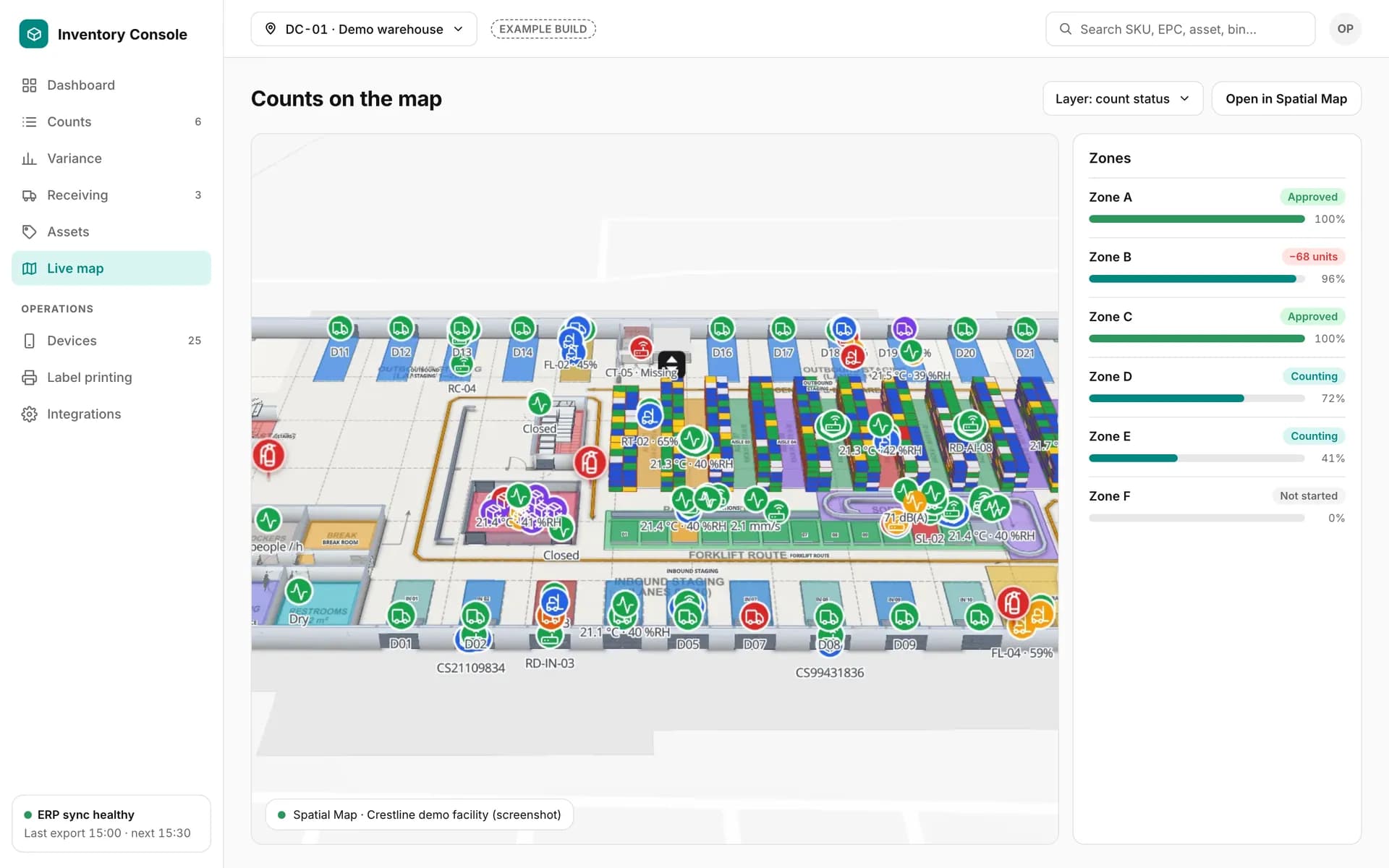Open the OP user avatar

click(x=1345, y=29)
